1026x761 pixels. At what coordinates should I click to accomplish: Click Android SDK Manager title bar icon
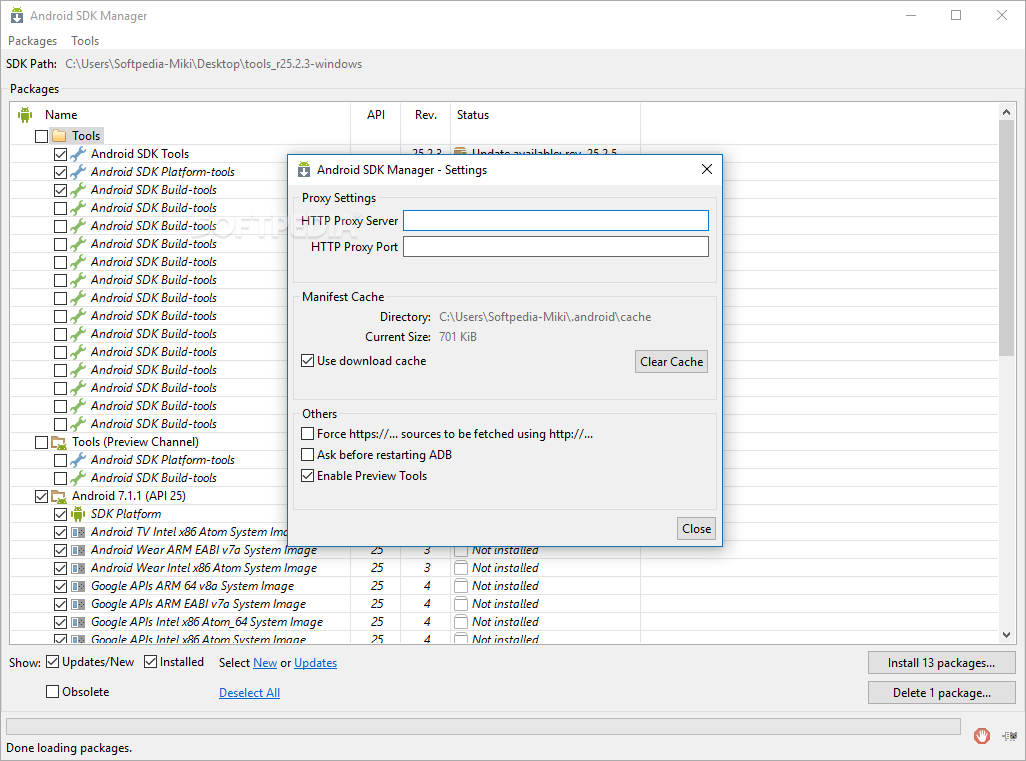pyautogui.click(x=17, y=16)
